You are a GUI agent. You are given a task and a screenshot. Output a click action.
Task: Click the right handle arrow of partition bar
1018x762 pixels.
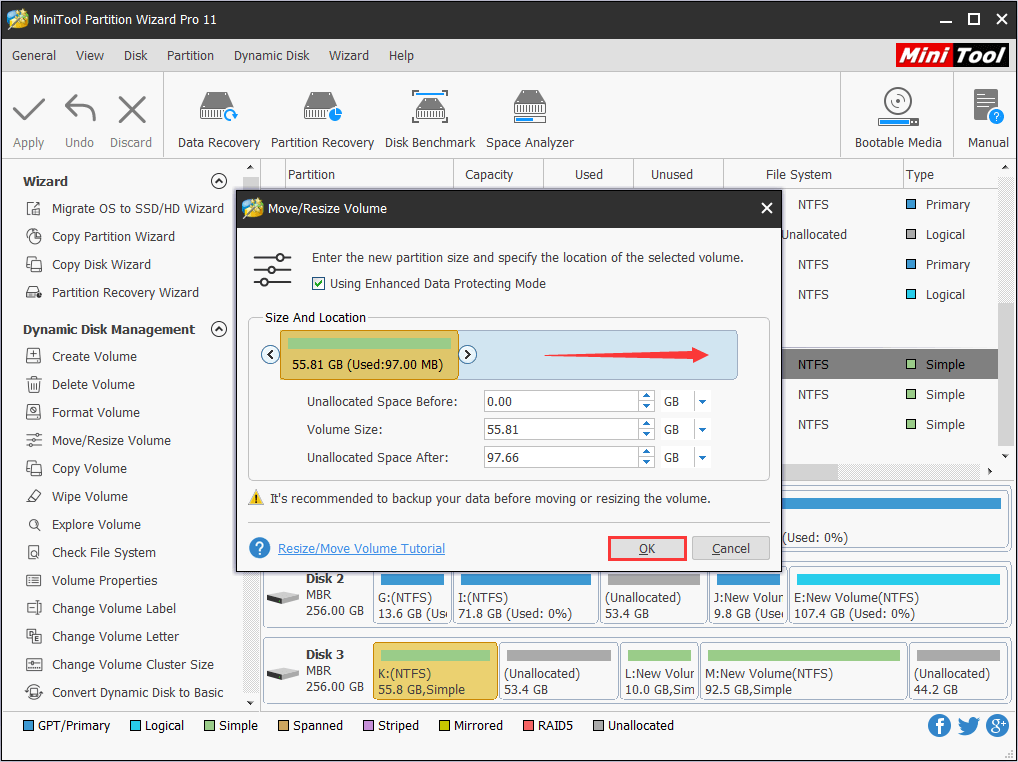[x=467, y=354]
